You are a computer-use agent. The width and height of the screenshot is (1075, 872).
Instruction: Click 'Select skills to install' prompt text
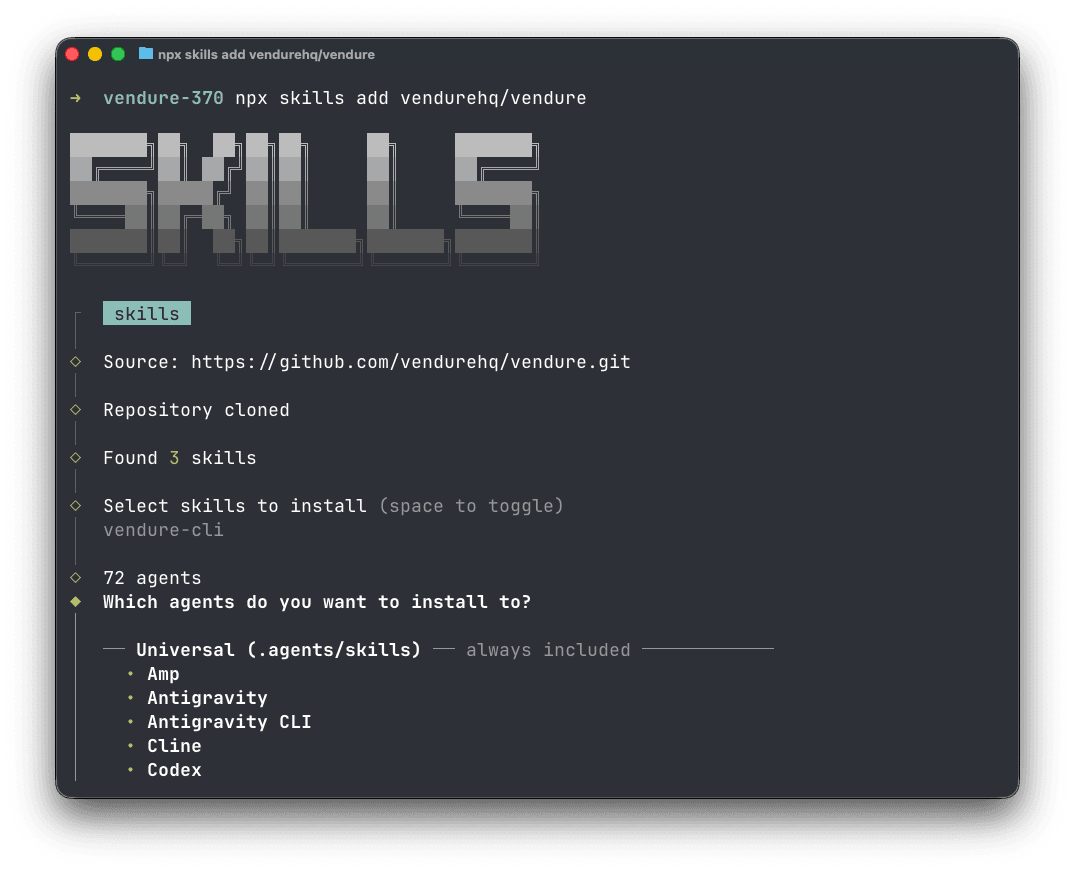(x=234, y=506)
